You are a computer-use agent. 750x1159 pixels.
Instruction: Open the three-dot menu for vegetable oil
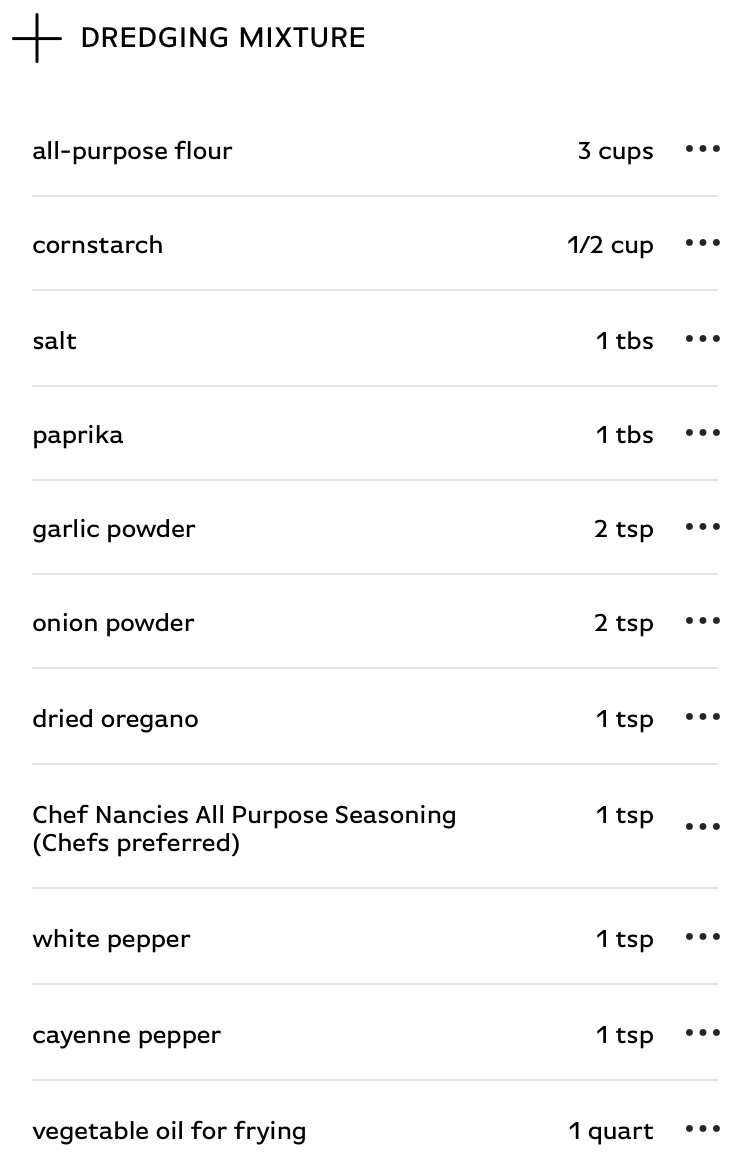[703, 1129]
